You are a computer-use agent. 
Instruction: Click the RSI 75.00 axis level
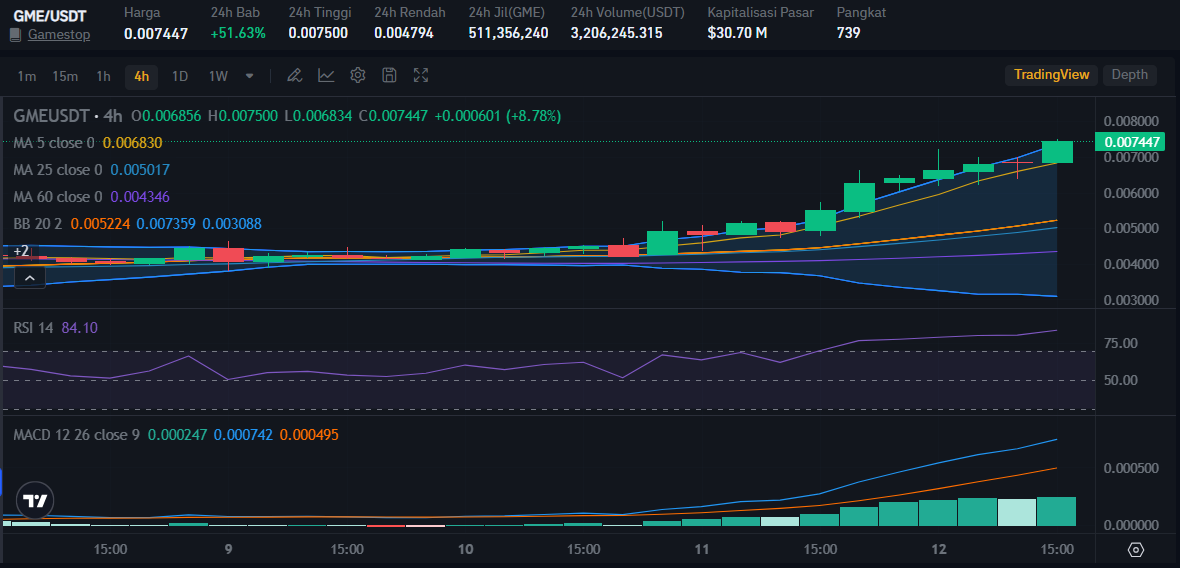[x=1121, y=344]
